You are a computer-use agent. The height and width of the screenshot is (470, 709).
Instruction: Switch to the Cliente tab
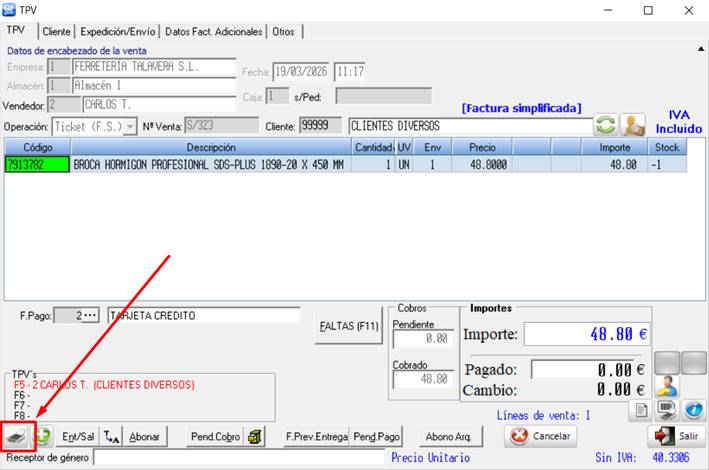[x=56, y=32]
